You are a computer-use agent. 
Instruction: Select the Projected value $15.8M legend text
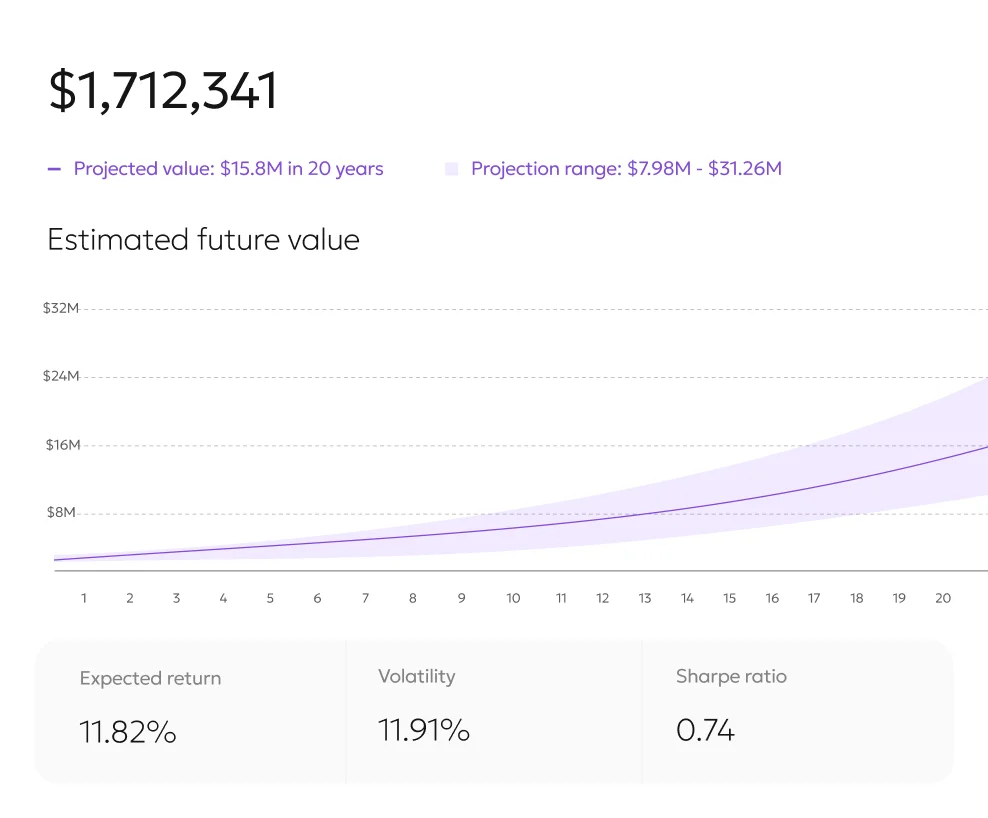point(228,169)
